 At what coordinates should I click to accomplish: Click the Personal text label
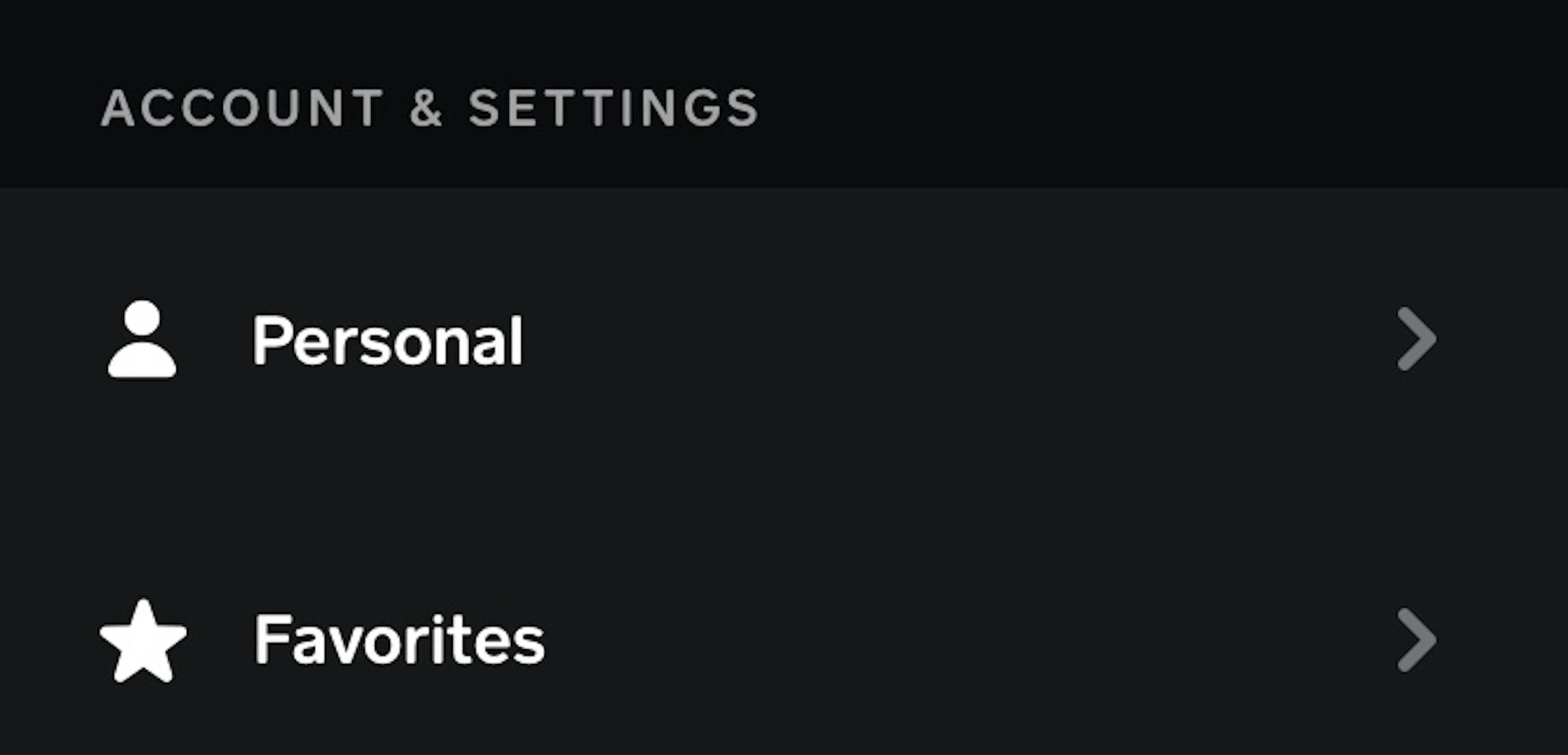click(x=387, y=341)
